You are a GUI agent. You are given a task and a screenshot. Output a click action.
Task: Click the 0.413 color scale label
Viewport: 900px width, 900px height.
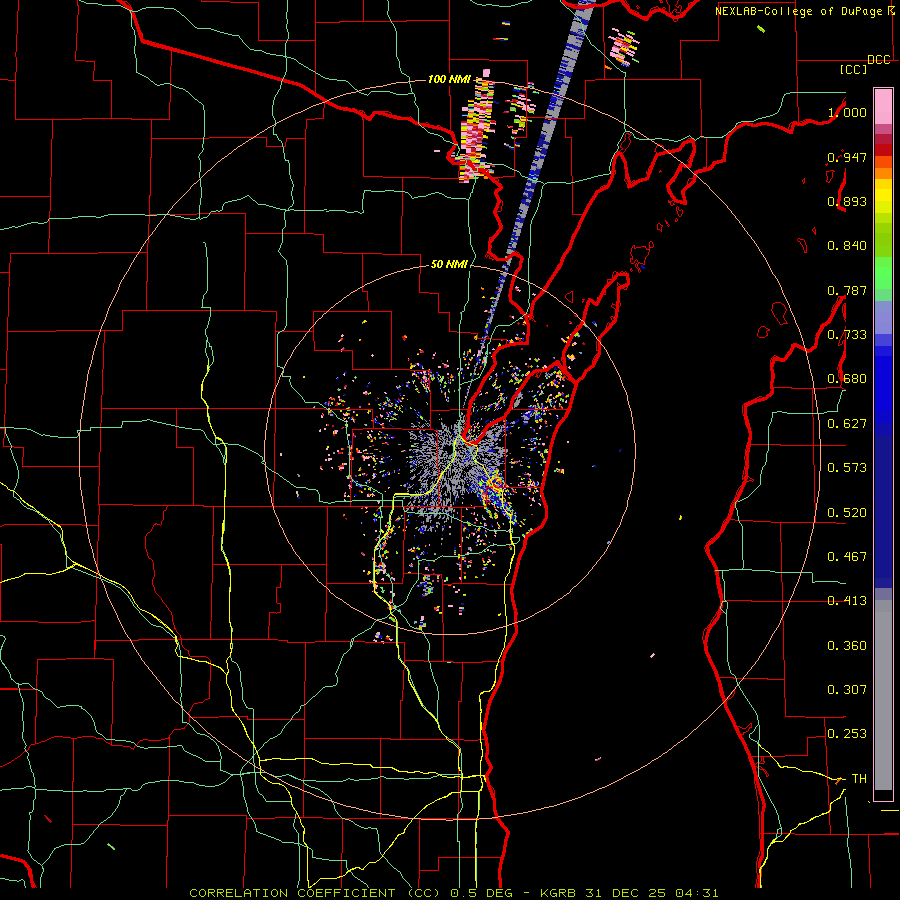(x=847, y=600)
